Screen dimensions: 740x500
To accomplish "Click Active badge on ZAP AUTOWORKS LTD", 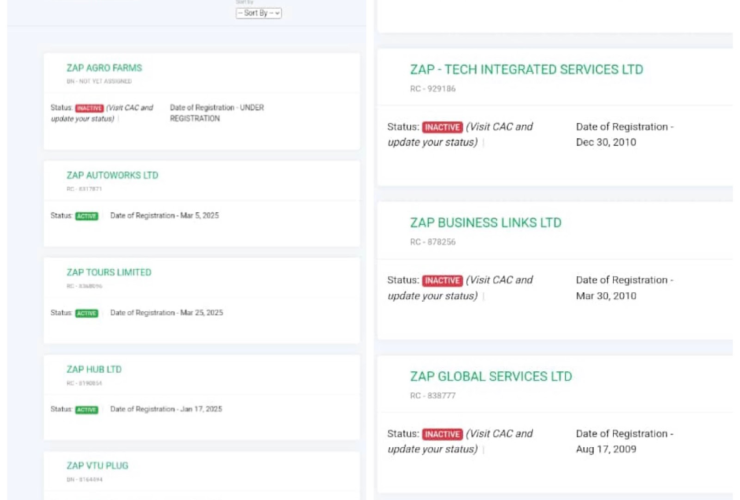I will click(x=87, y=216).
